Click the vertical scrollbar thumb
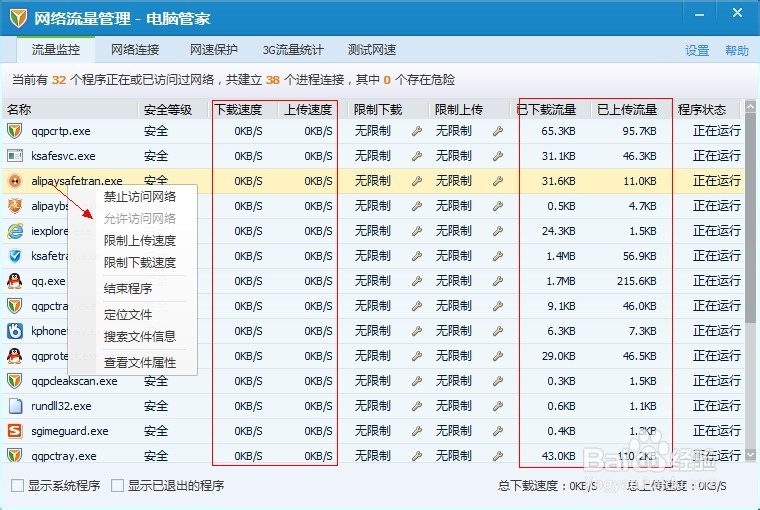 (x=750, y=218)
